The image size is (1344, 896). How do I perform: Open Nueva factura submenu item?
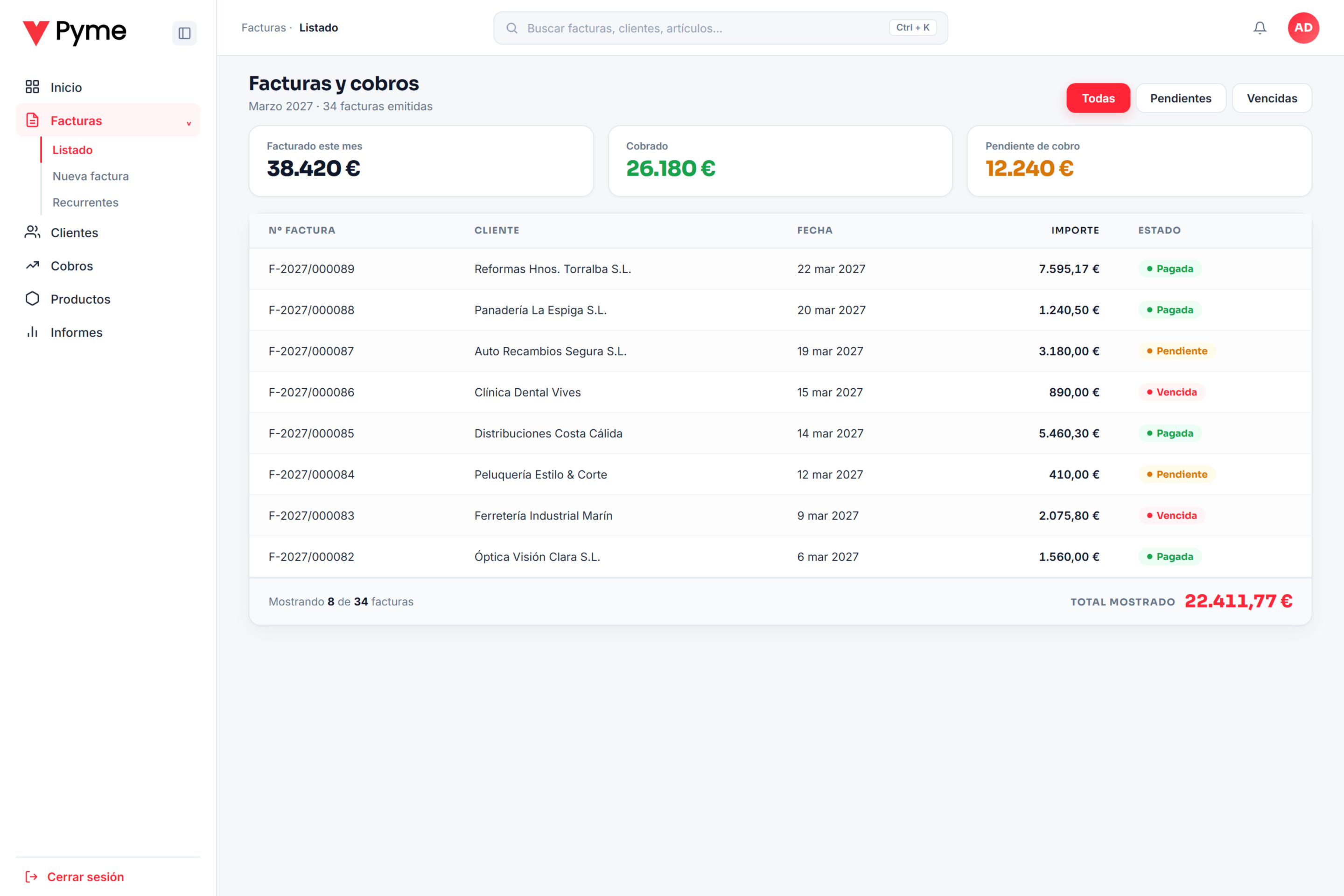pyautogui.click(x=90, y=176)
